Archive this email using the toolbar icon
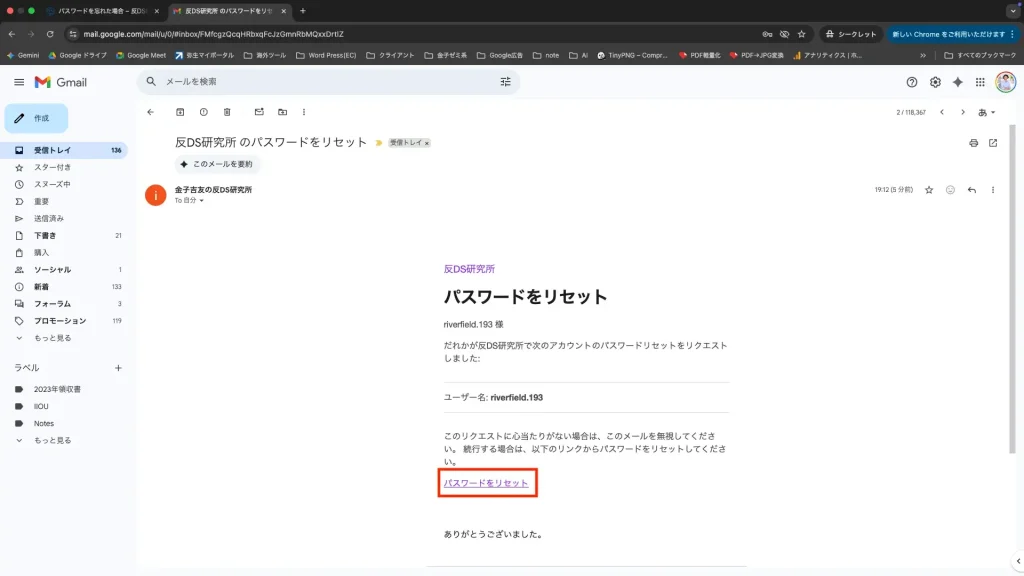 (x=180, y=112)
